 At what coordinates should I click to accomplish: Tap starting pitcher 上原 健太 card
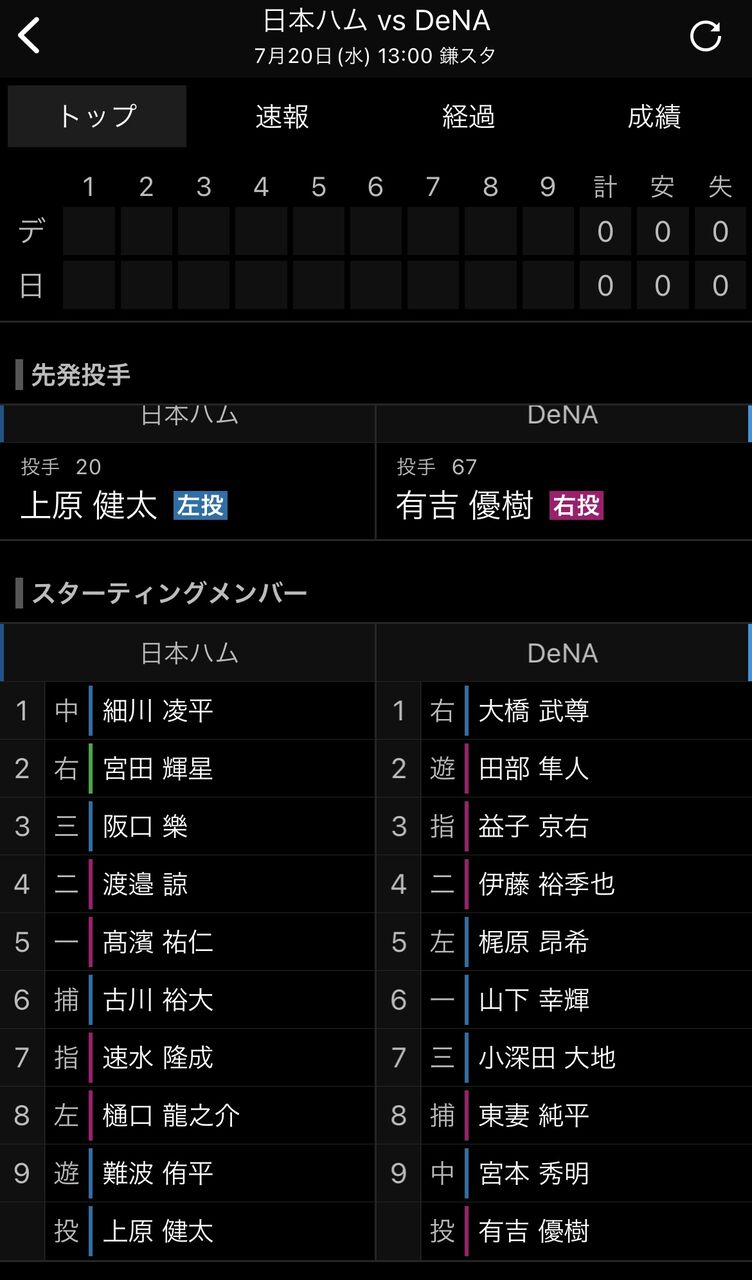188,490
